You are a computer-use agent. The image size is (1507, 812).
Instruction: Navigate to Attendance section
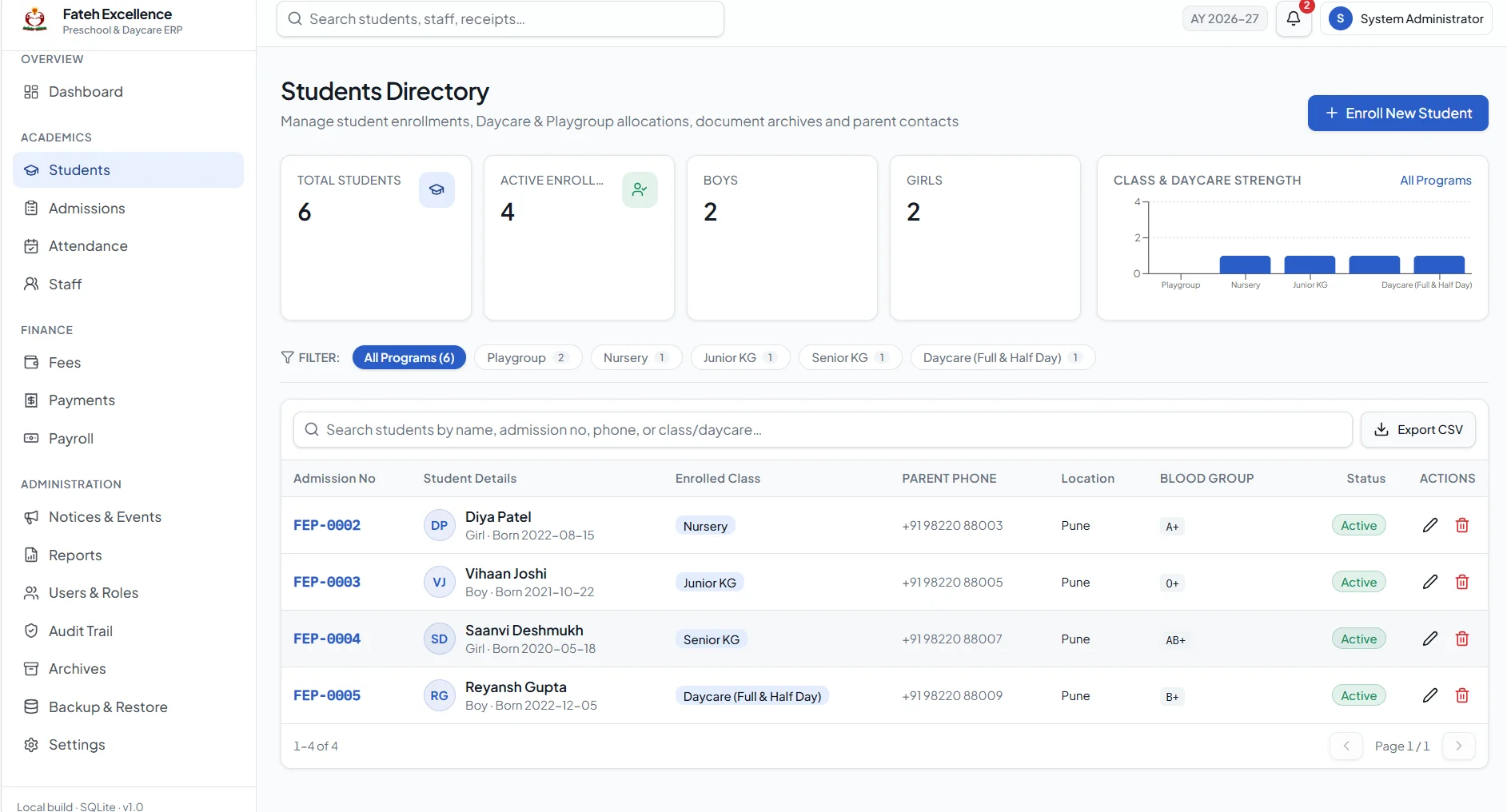[x=128, y=246]
